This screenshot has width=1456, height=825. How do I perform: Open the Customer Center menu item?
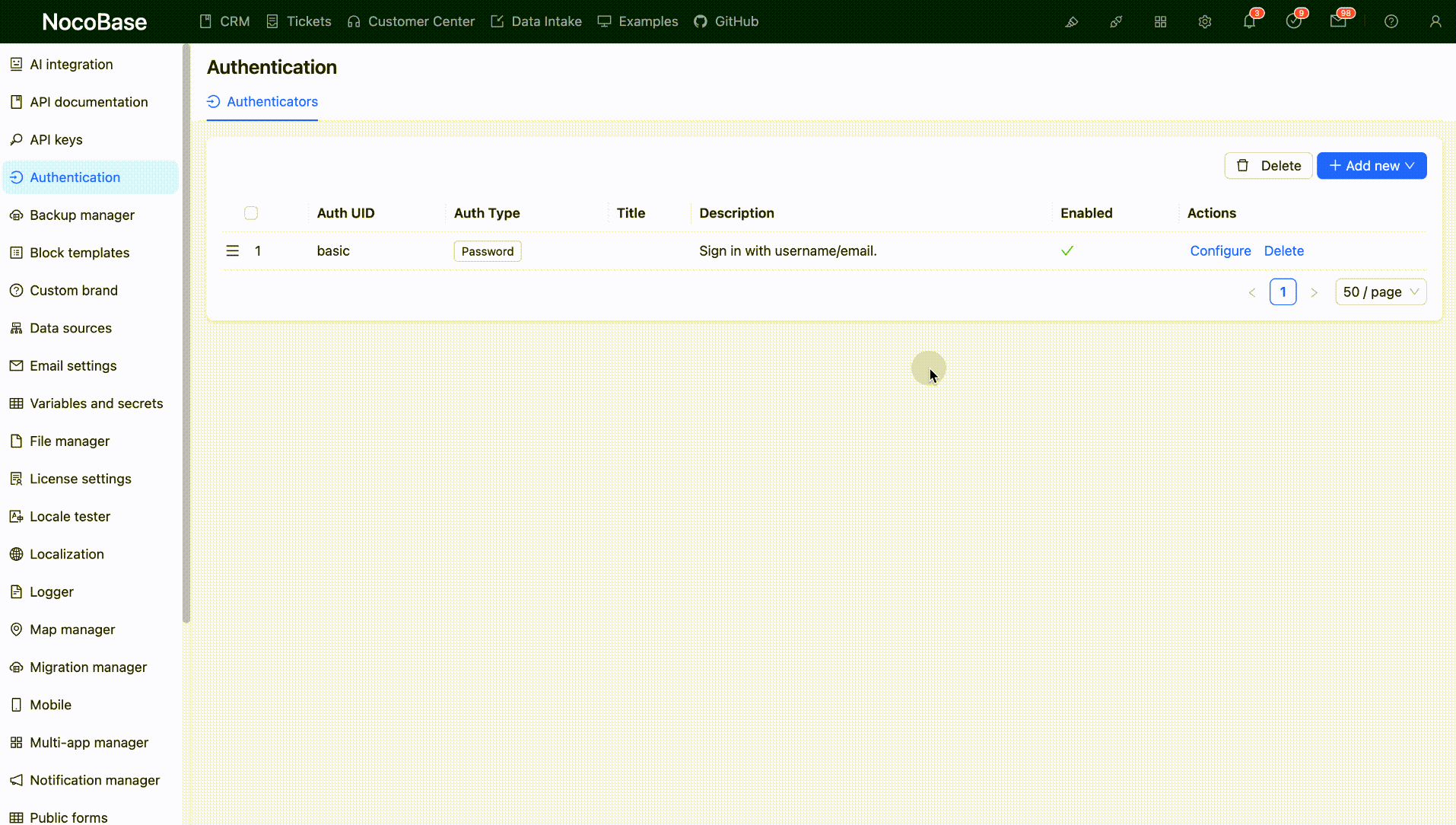(x=411, y=21)
